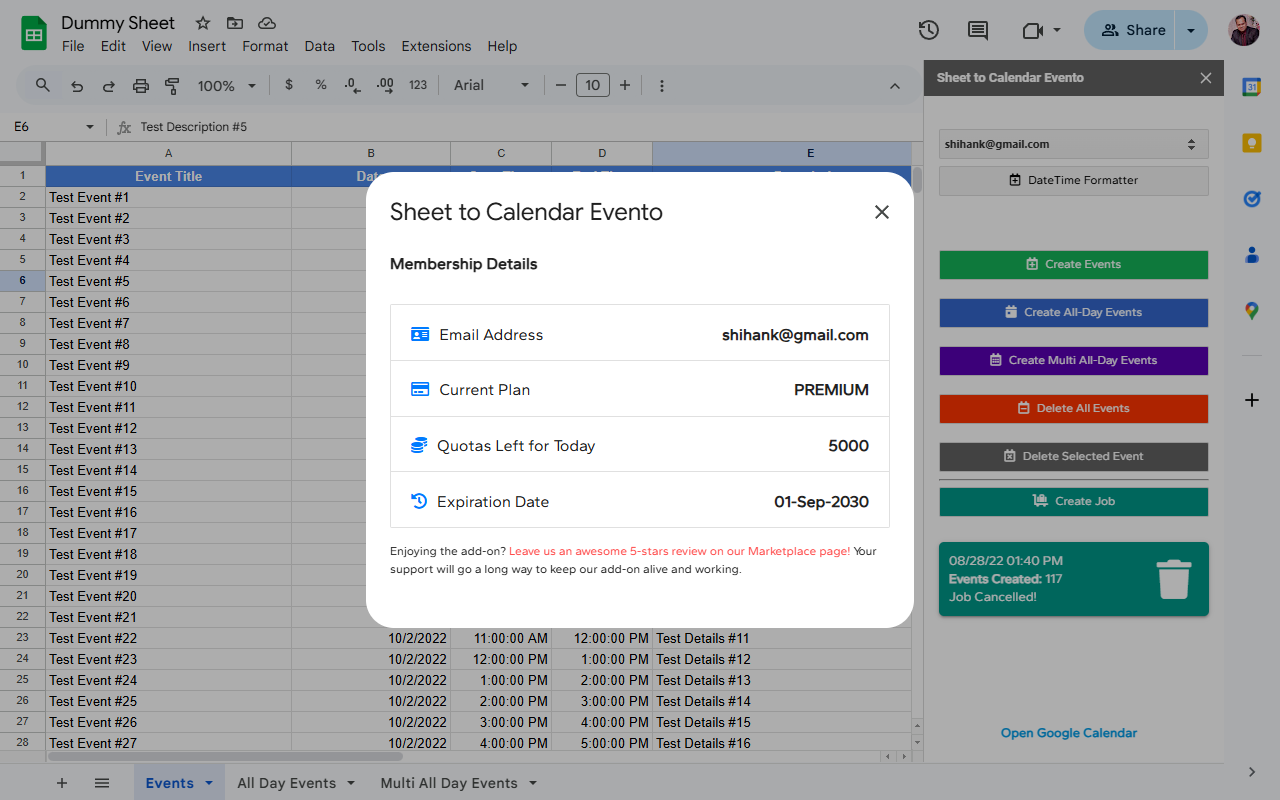Close the Membership Details dialog
The image size is (1280, 800).
click(x=881, y=212)
